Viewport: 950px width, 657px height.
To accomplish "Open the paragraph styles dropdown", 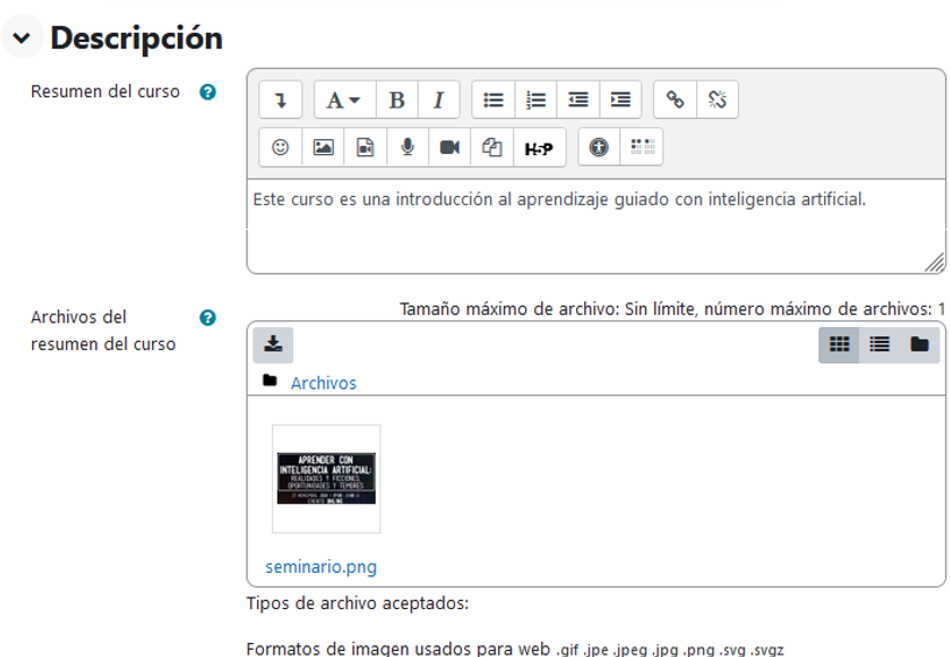I will [343, 100].
